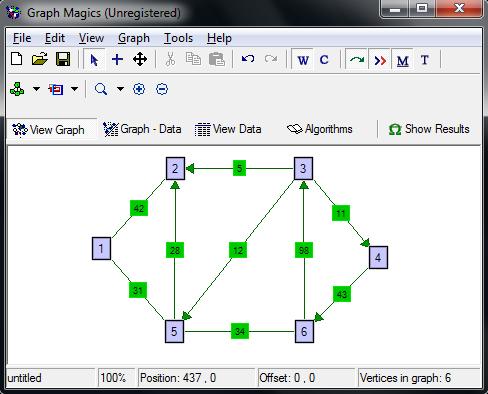Pick the four-arrow move tool
488x394 pixels.
(140, 60)
